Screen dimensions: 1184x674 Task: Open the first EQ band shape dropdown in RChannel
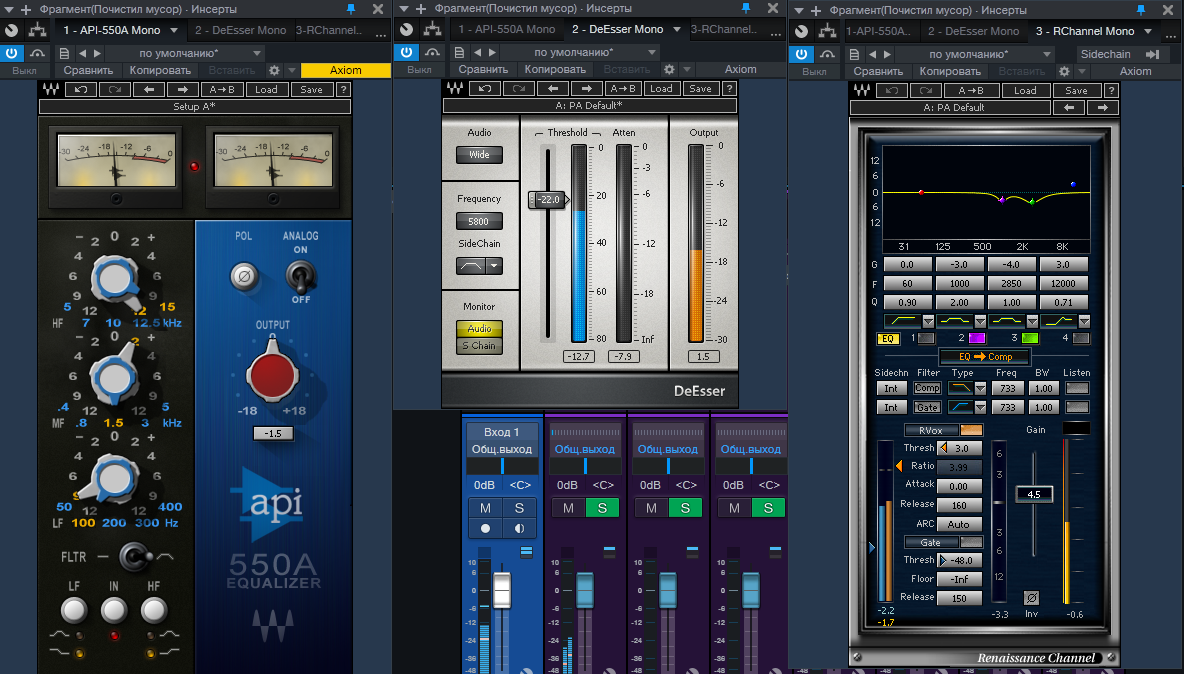pyautogui.click(x=928, y=321)
